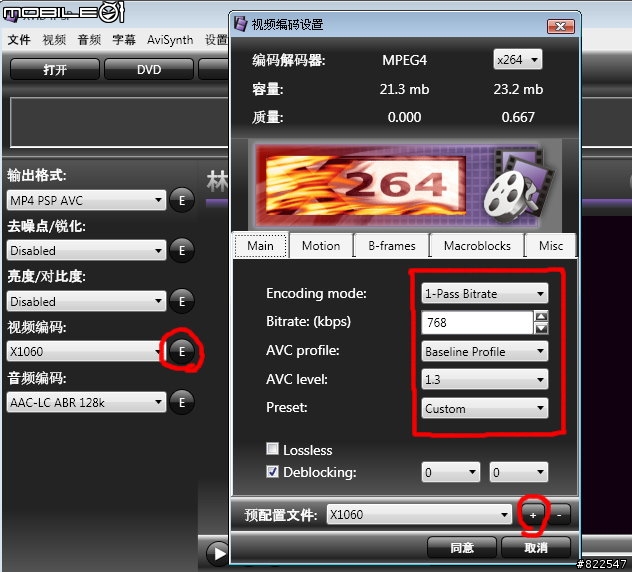
Task: Open the 字幕 menu
Action: click(x=124, y=40)
